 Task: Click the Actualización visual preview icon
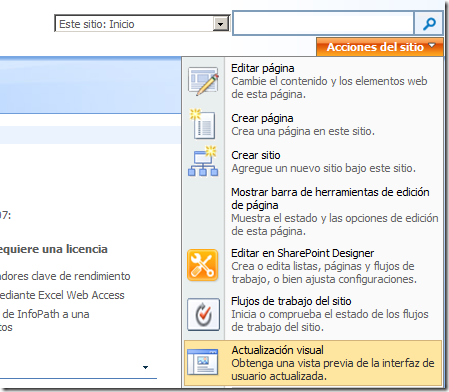[203, 362]
